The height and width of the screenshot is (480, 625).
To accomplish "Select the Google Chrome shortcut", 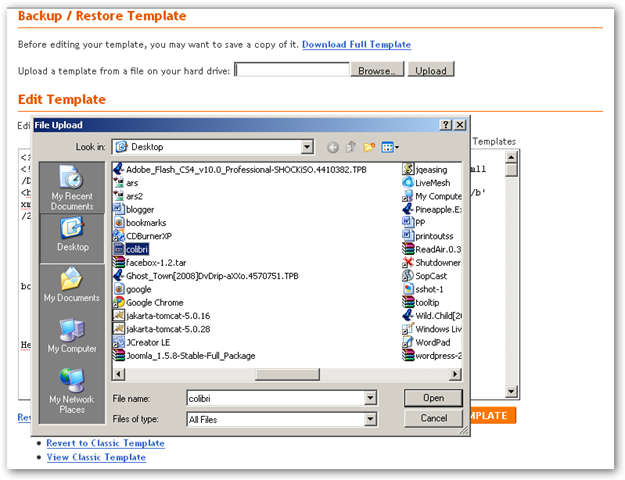I will tap(148, 303).
